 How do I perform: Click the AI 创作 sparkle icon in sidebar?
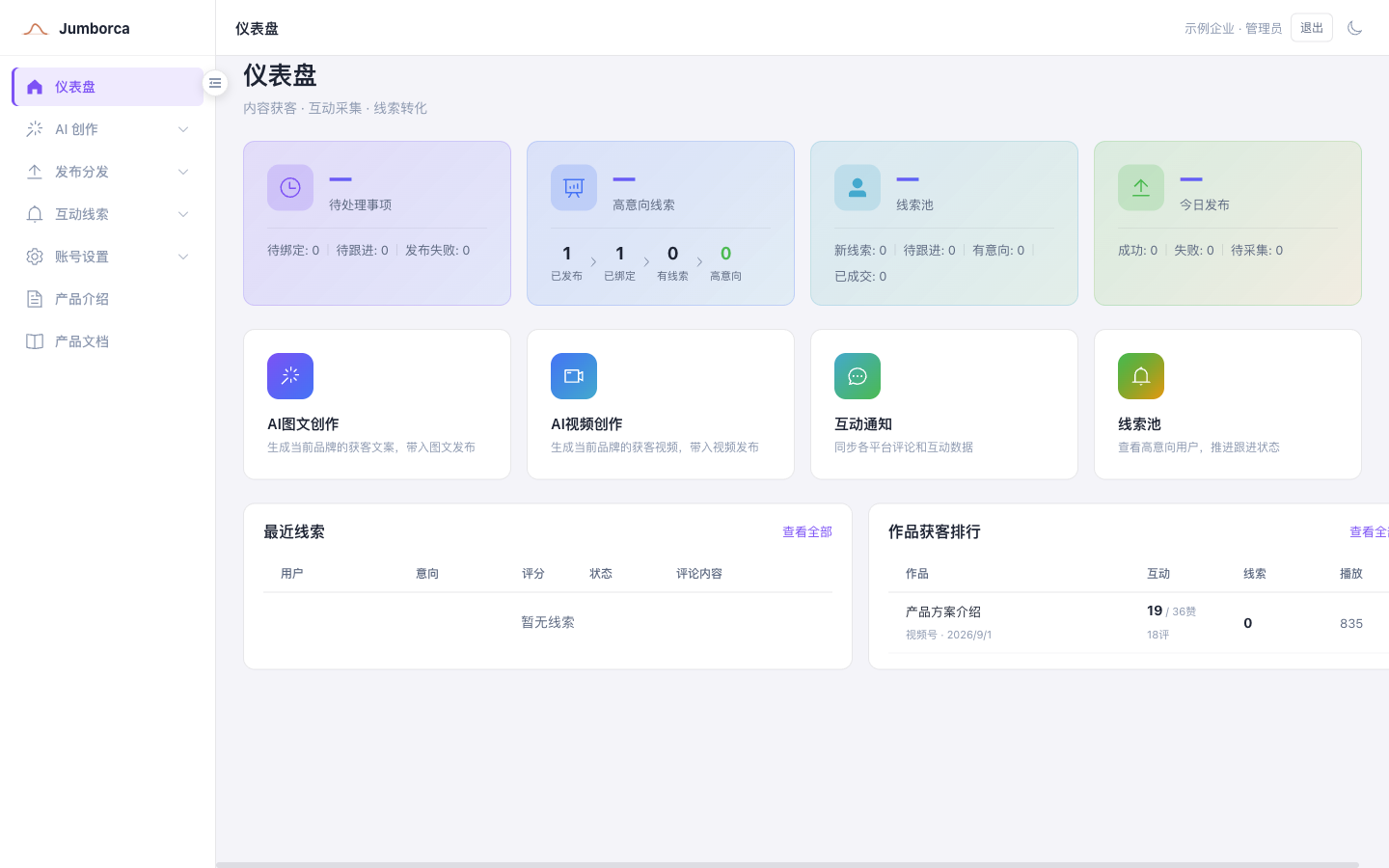pos(35,129)
